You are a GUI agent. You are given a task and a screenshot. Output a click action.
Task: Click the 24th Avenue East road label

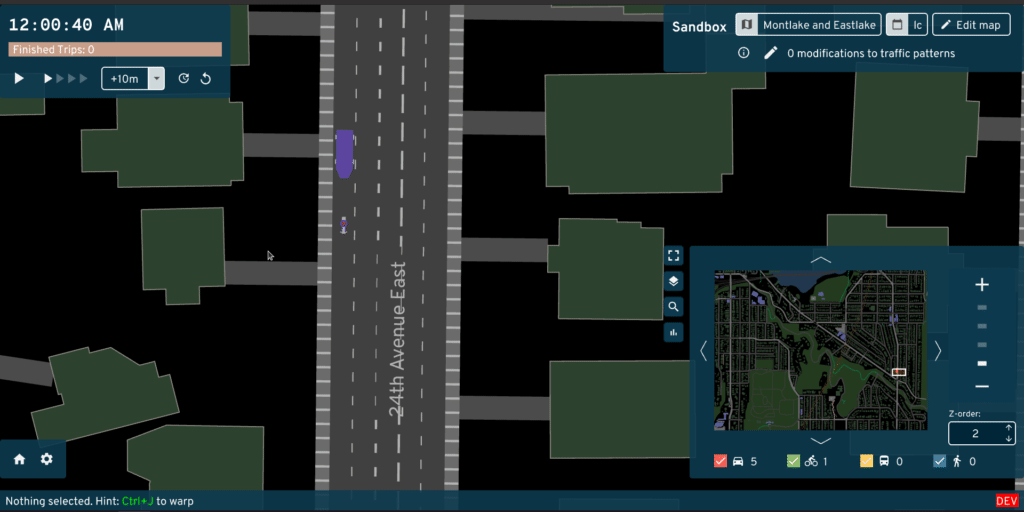coord(397,340)
